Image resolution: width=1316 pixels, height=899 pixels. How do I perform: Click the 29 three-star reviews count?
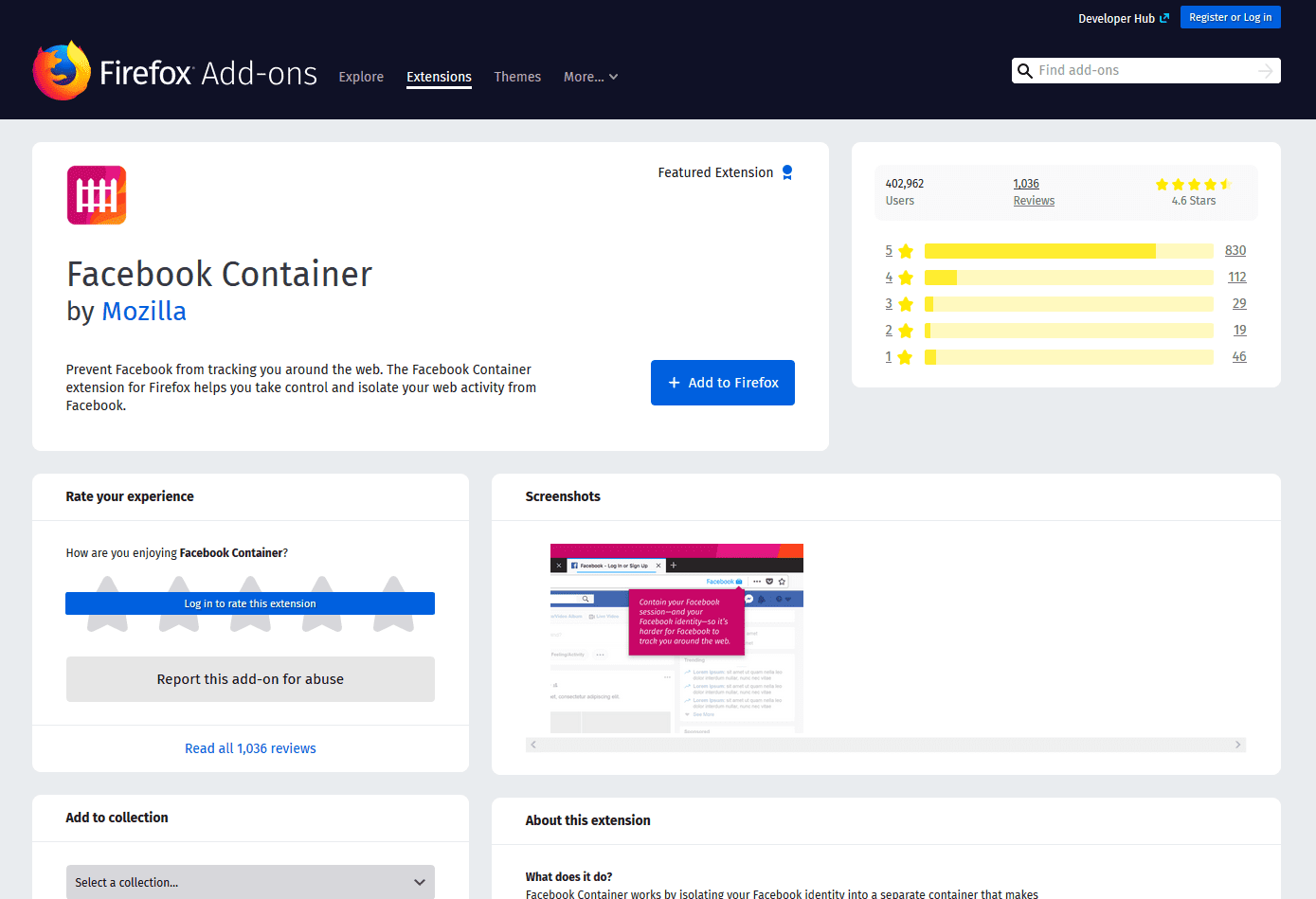tap(1239, 304)
